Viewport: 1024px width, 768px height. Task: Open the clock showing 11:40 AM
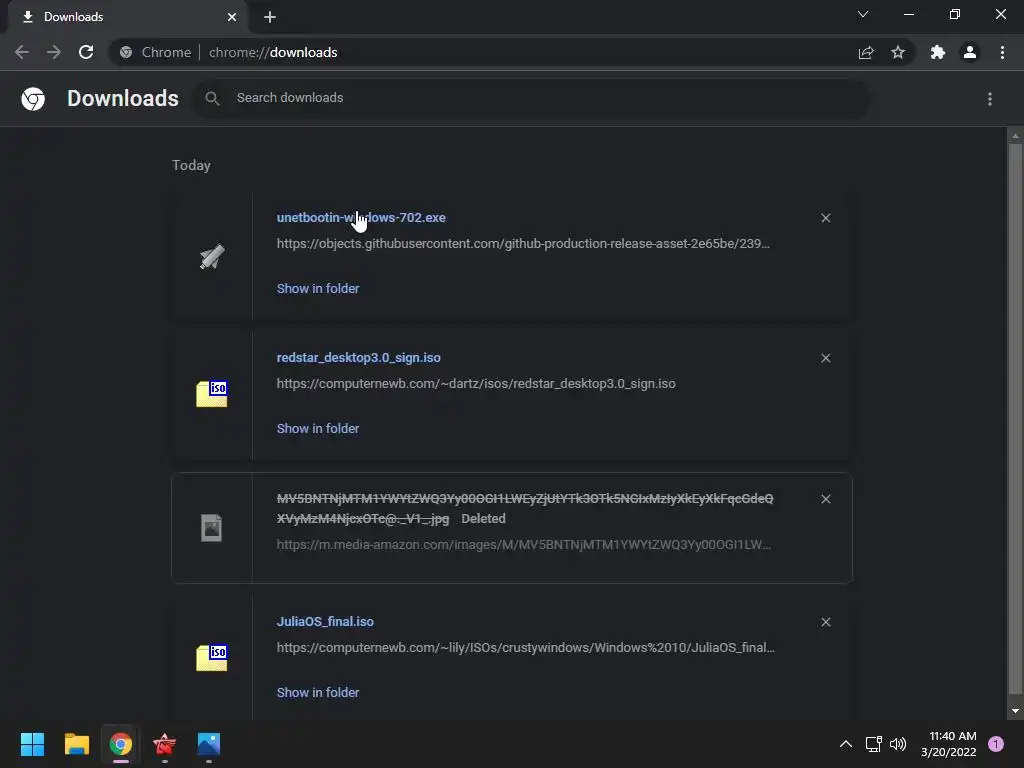(x=949, y=744)
